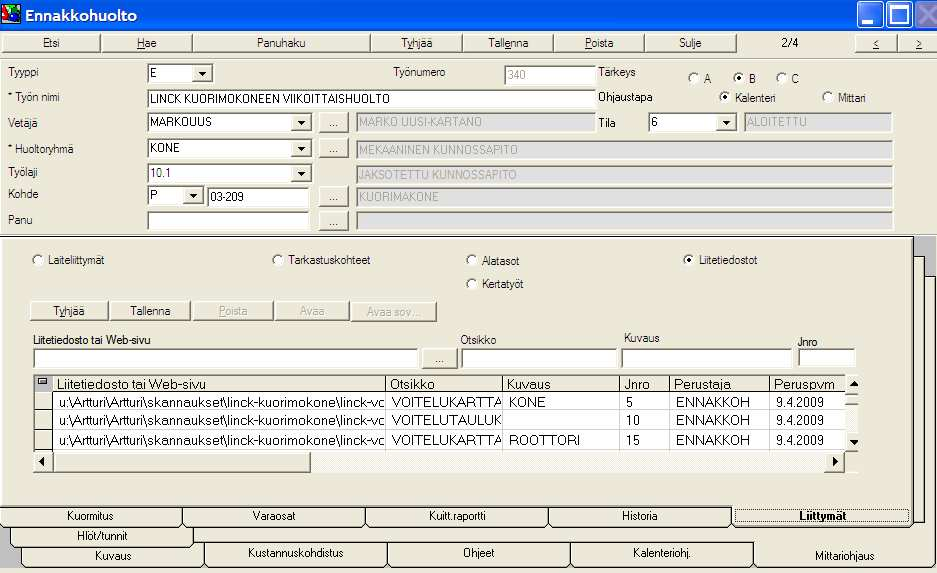Click grid scroll right arrow

click(x=834, y=462)
